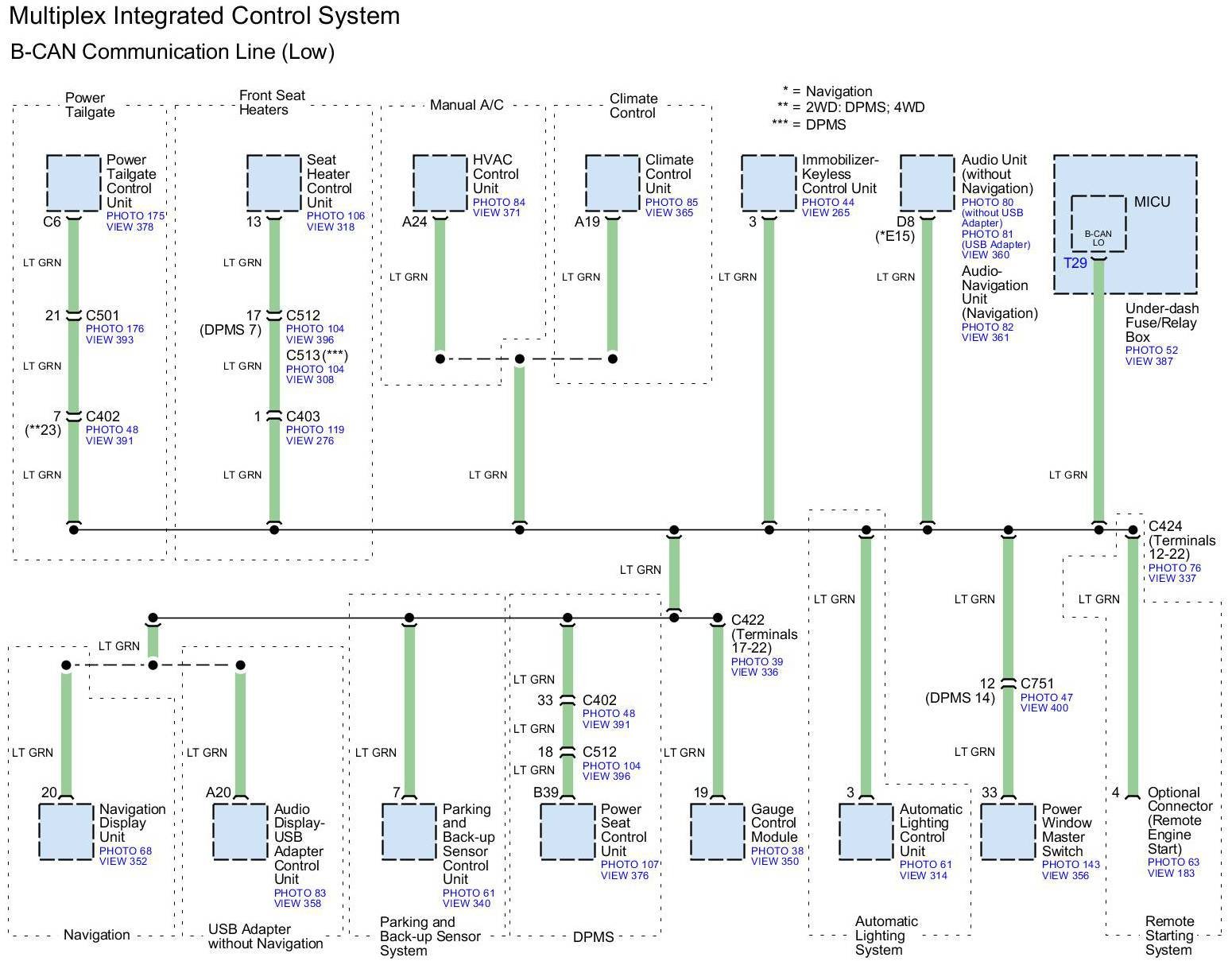Select the Climate Control Unit box
Viewport: 1232px width, 965px height.
[x=612, y=183]
